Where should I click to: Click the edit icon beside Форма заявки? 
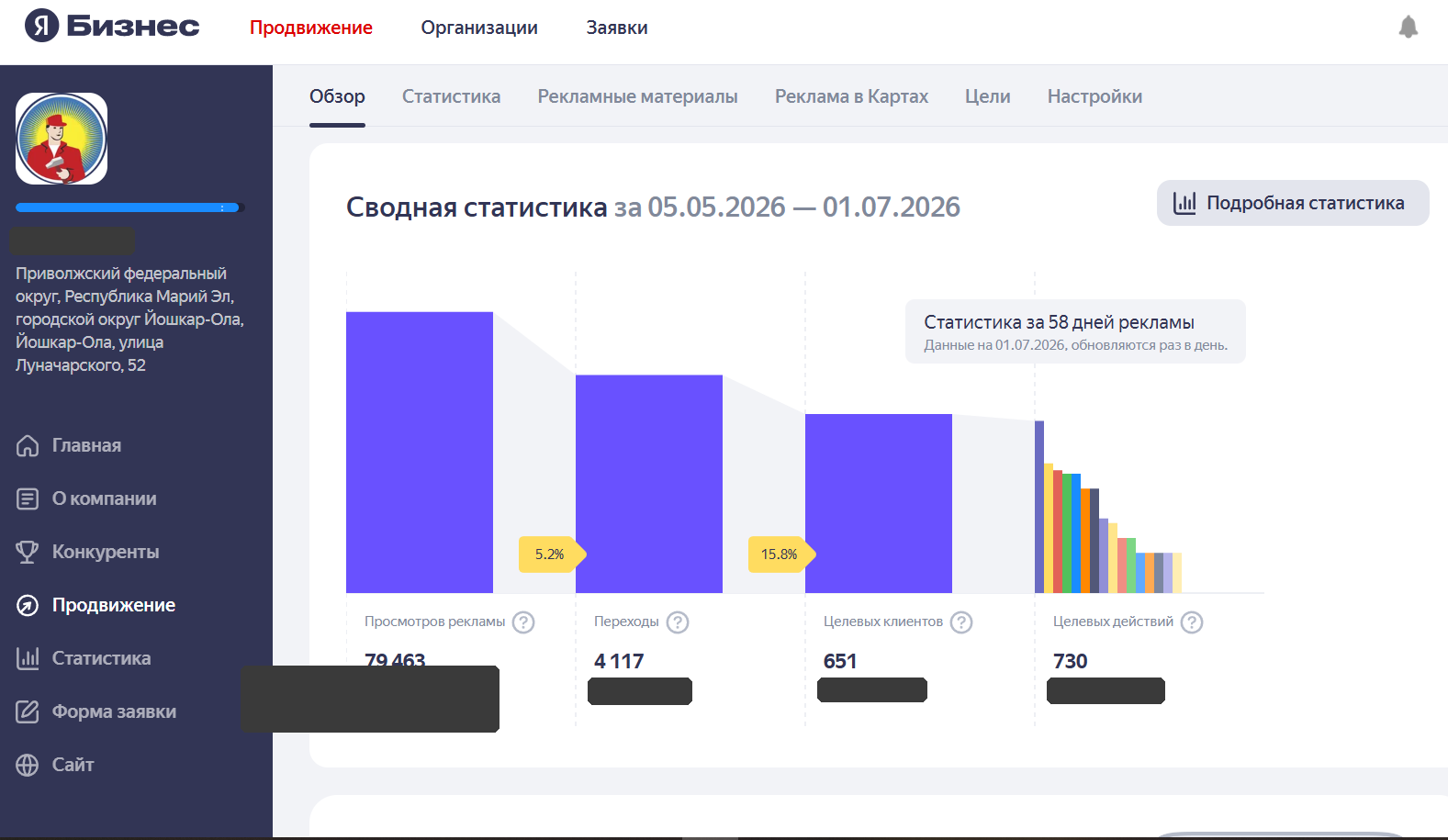28,711
